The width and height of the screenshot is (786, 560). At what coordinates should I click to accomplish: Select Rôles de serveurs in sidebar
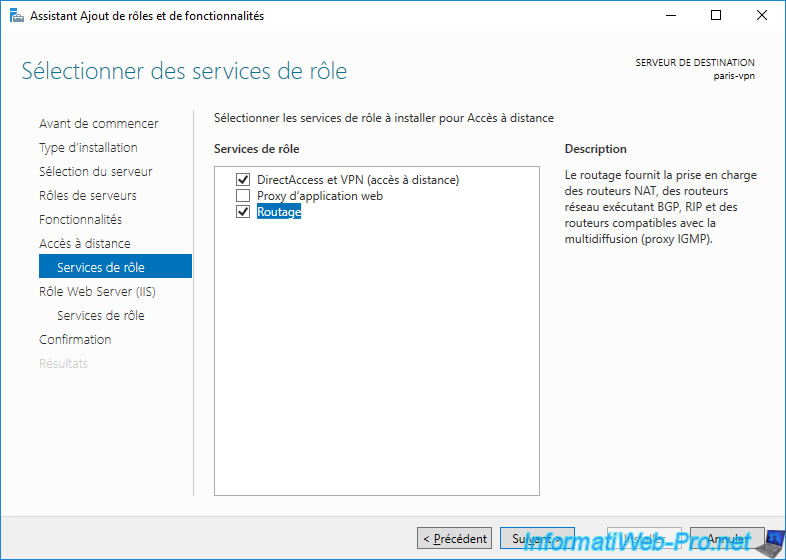(88, 196)
